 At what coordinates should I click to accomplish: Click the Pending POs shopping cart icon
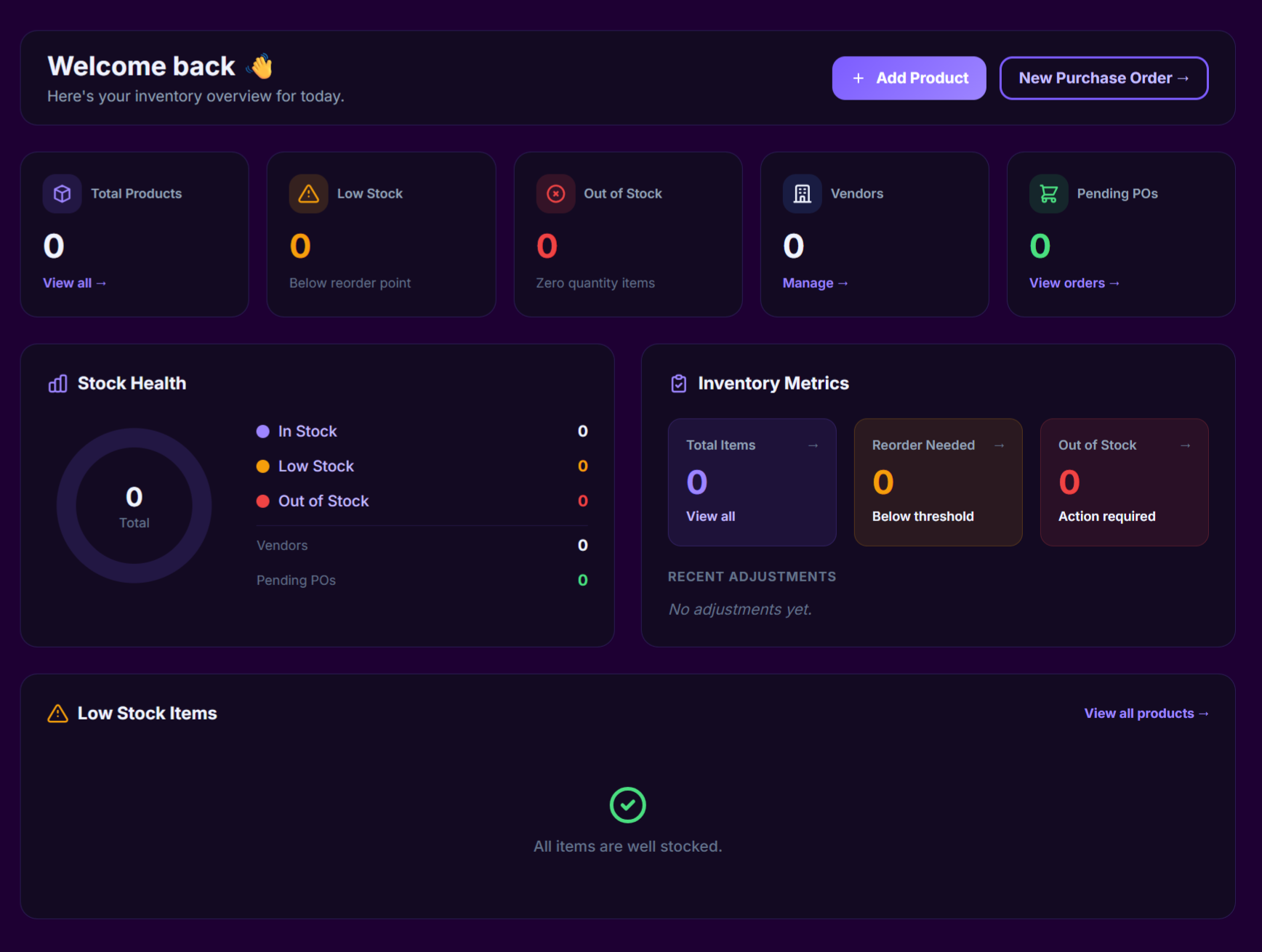1048,194
